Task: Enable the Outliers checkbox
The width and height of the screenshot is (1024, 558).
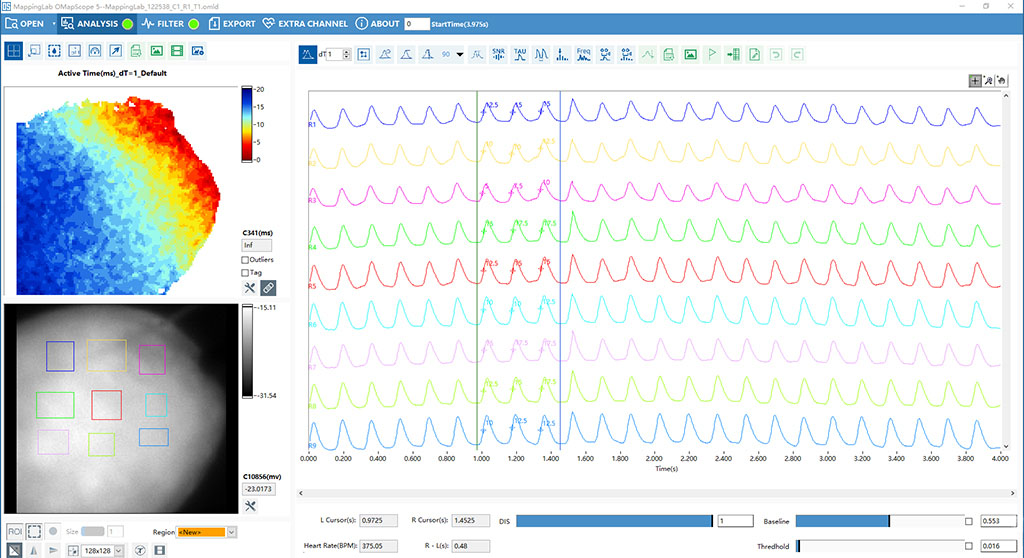Action: click(245, 260)
